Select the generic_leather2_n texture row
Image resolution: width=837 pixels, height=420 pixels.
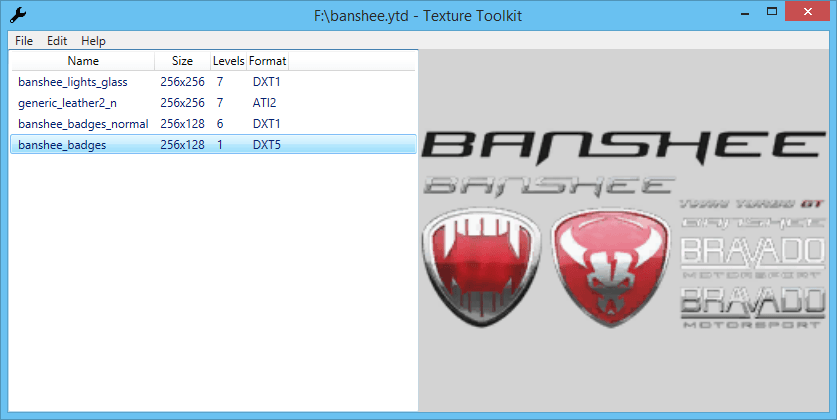(x=67, y=102)
